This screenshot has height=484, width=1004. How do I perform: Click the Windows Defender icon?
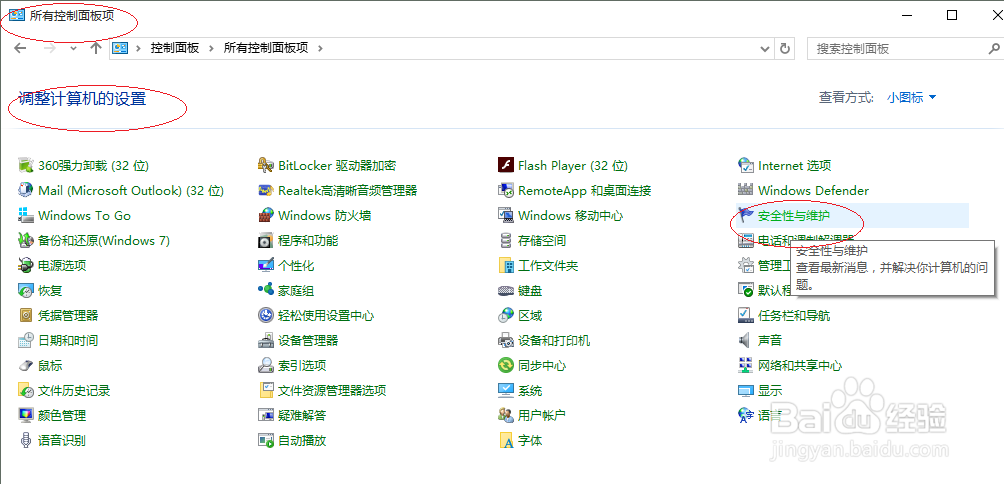(745, 191)
